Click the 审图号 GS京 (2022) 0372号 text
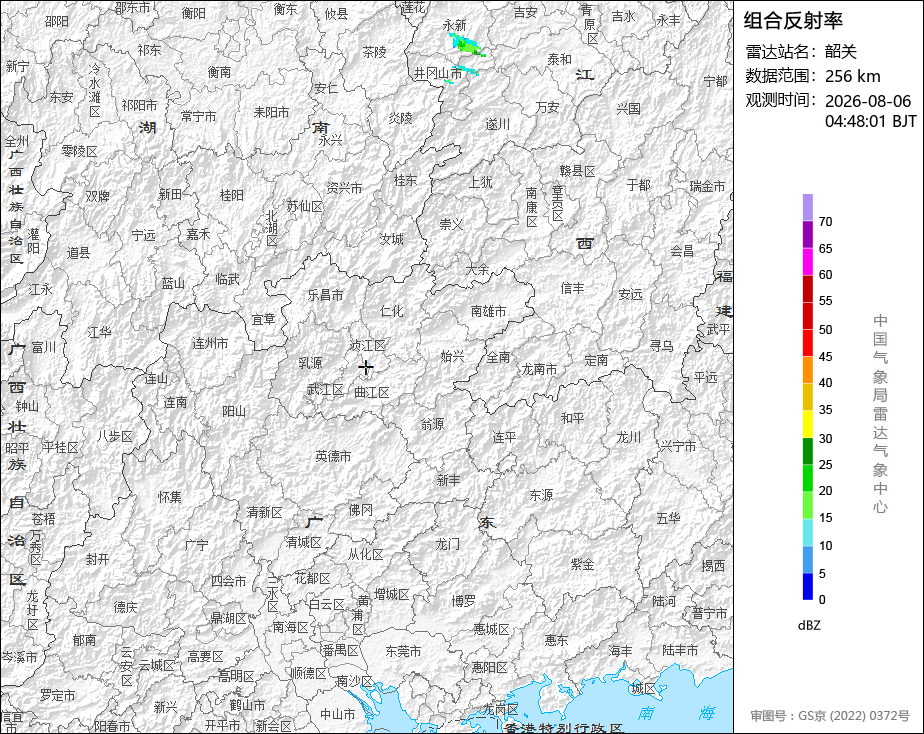This screenshot has height=734, width=924. coord(830,716)
